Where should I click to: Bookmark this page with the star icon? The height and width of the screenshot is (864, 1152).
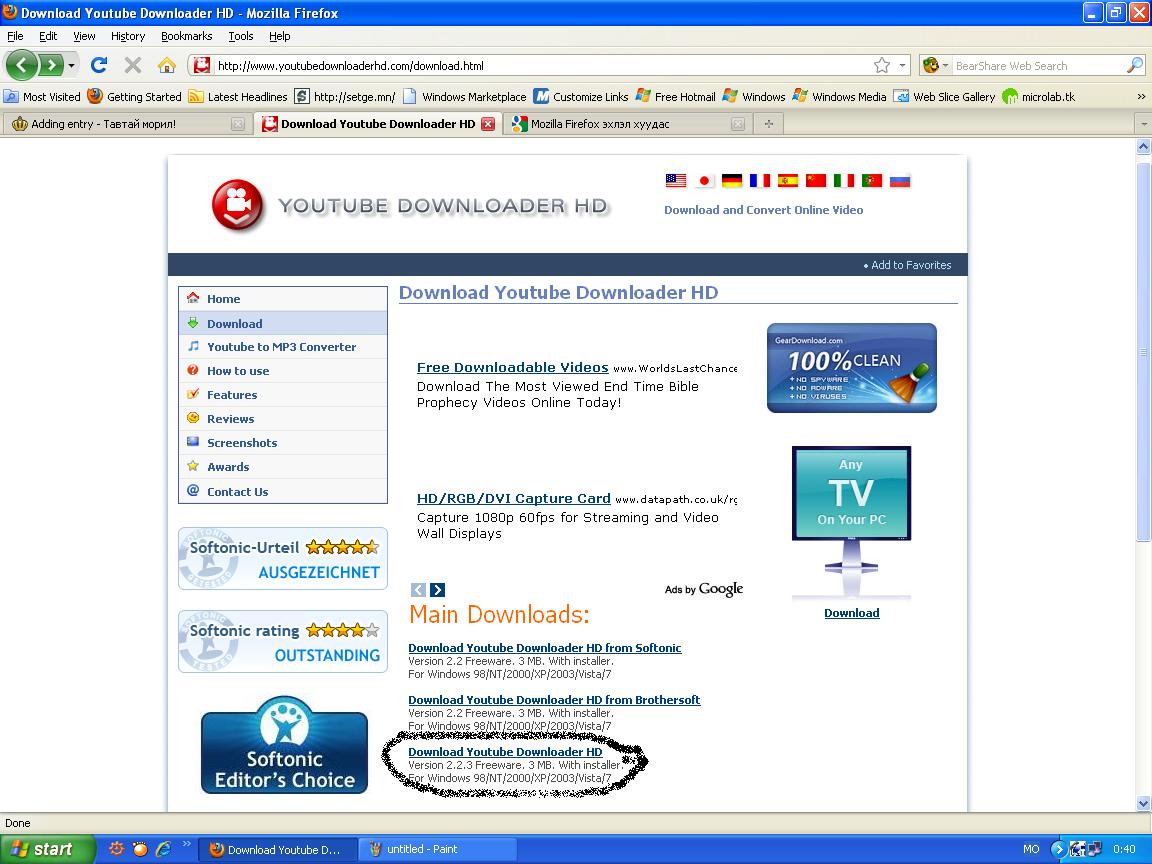pyautogui.click(x=882, y=65)
